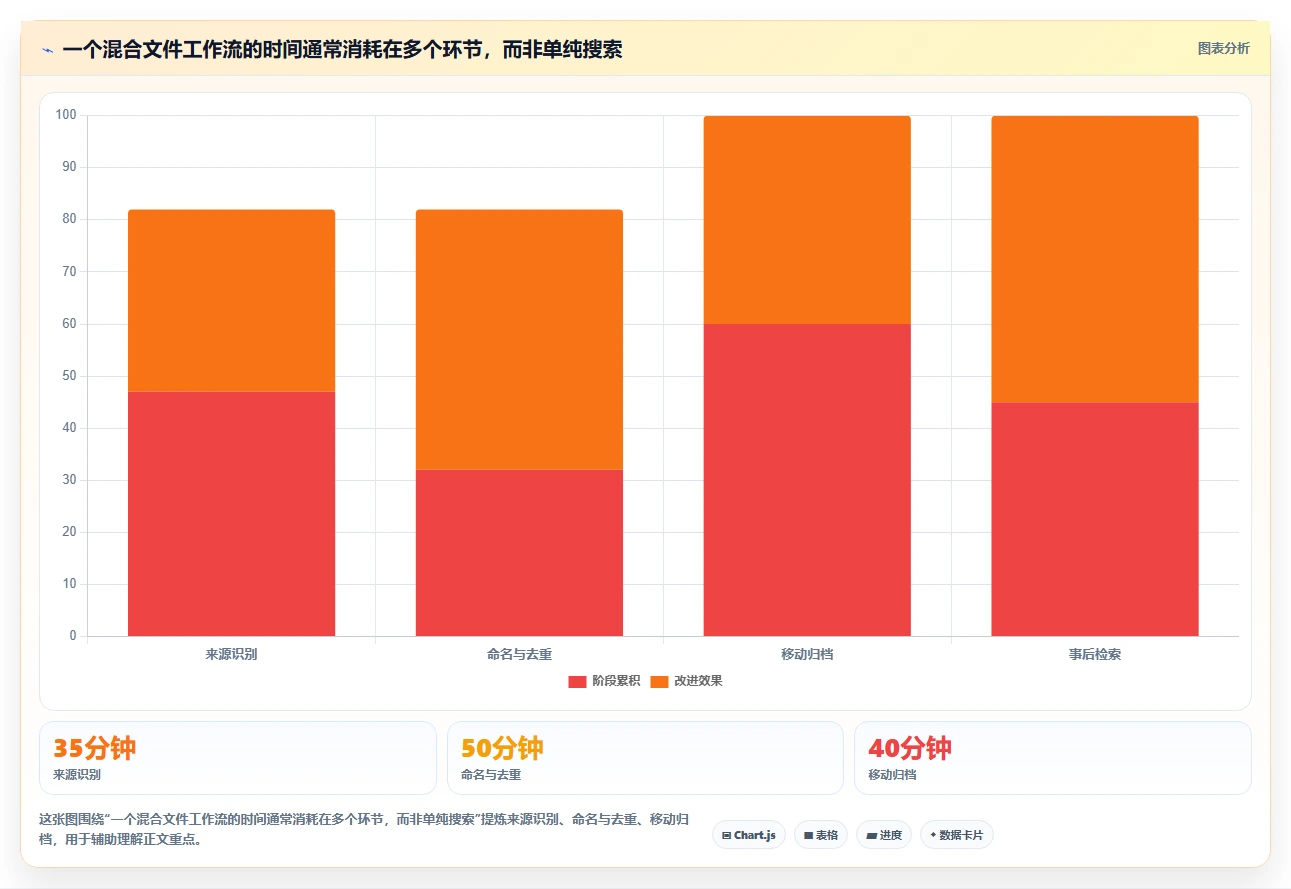Viewport: 1291px width, 889px height.
Task: Click the 事后检索 x-axis label
Action: click(1095, 655)
